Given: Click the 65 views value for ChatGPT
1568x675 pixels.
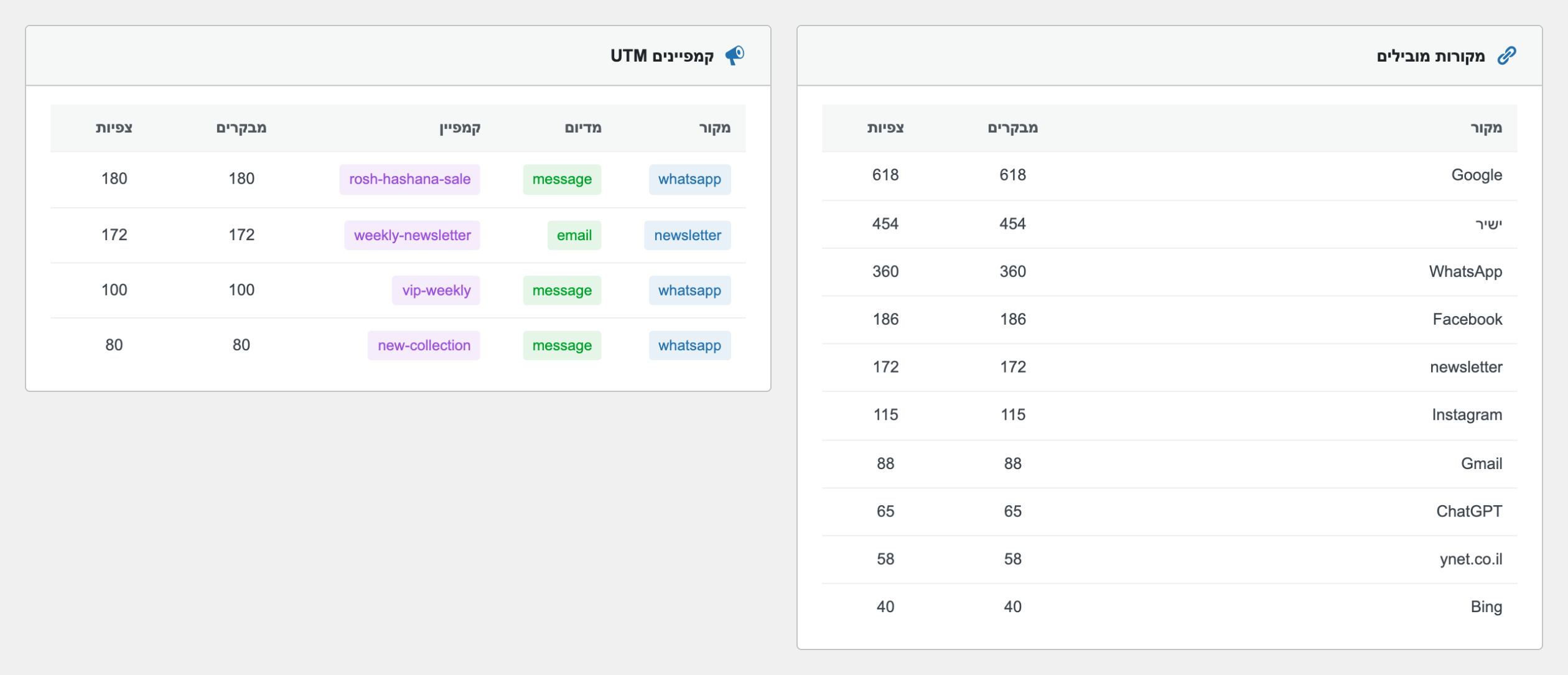Looking at the screenshot, I should tap(885, 512).
